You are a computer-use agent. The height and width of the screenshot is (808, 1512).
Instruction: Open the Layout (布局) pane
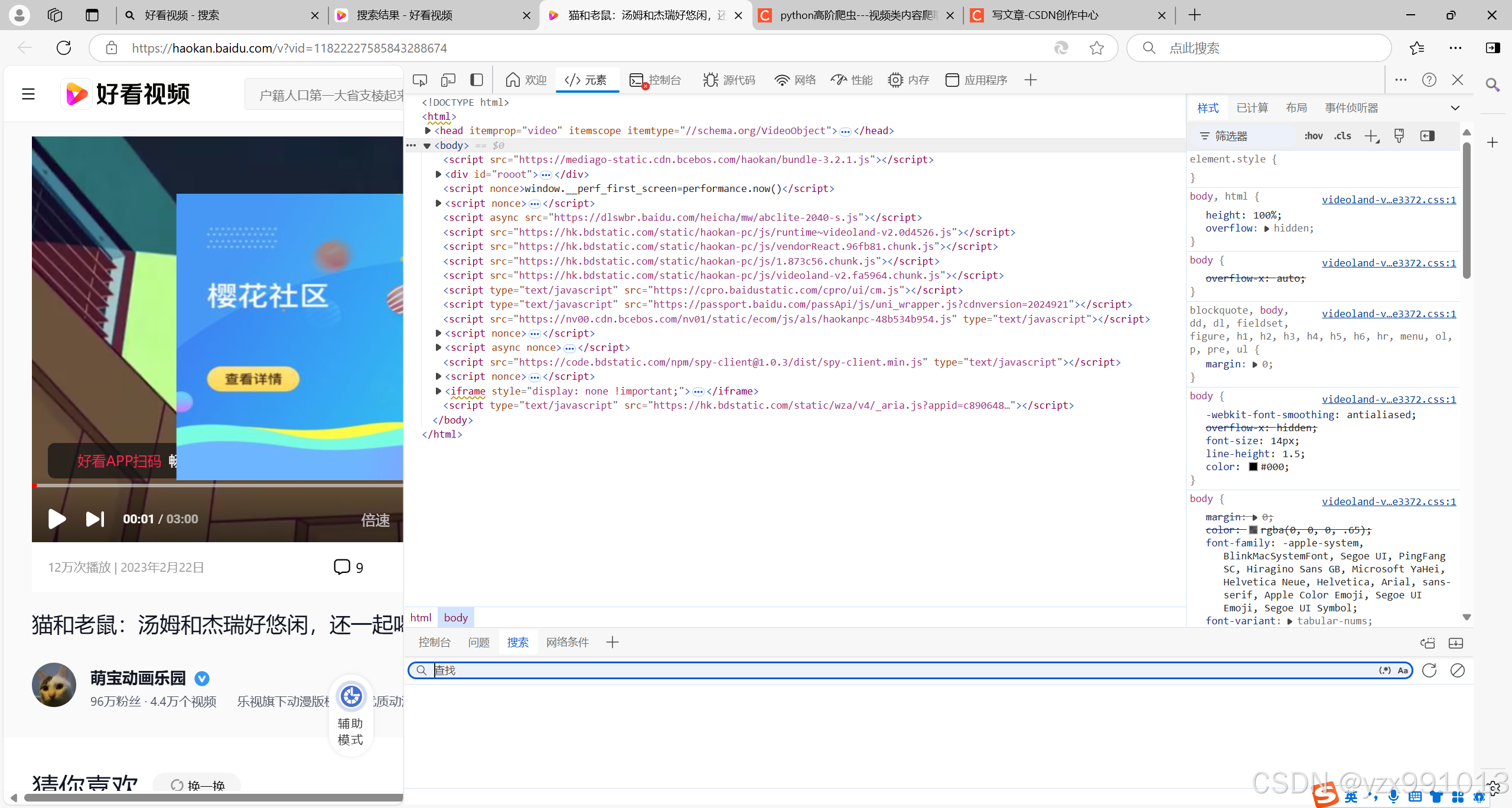[x=1296, y=108]
